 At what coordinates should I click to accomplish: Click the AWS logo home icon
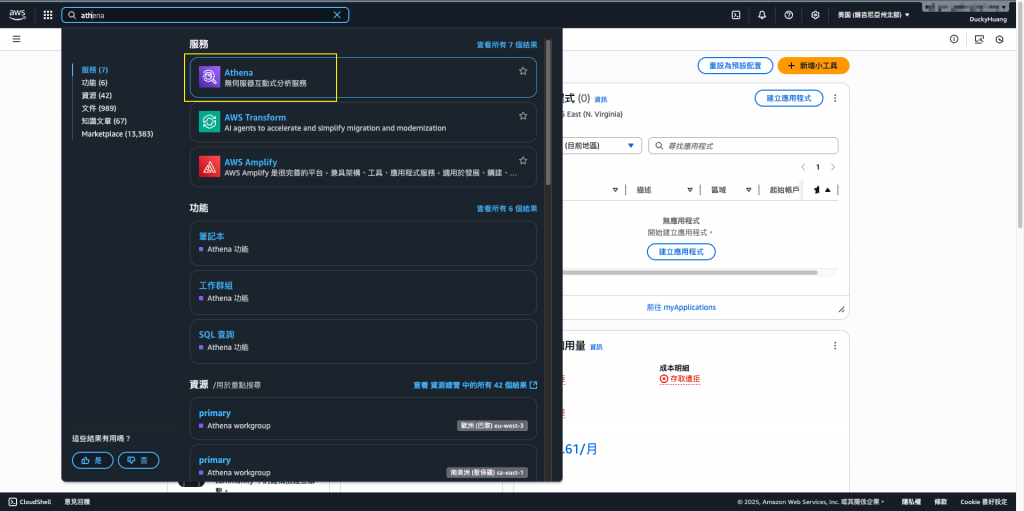[x=17, y=15]
